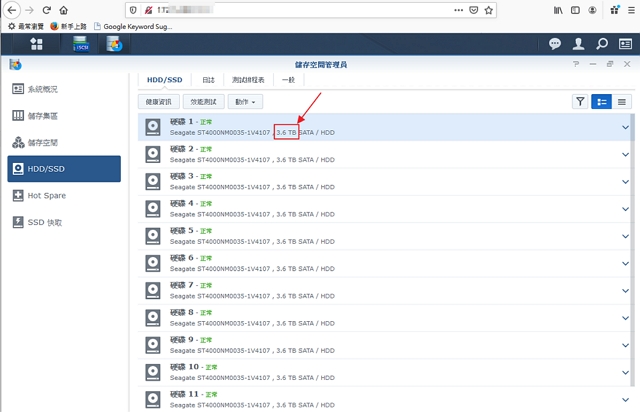Open the 最常瀏覽 bookmarks folder
The height and width of the screenshot is (412, 640).
(26, 27)
